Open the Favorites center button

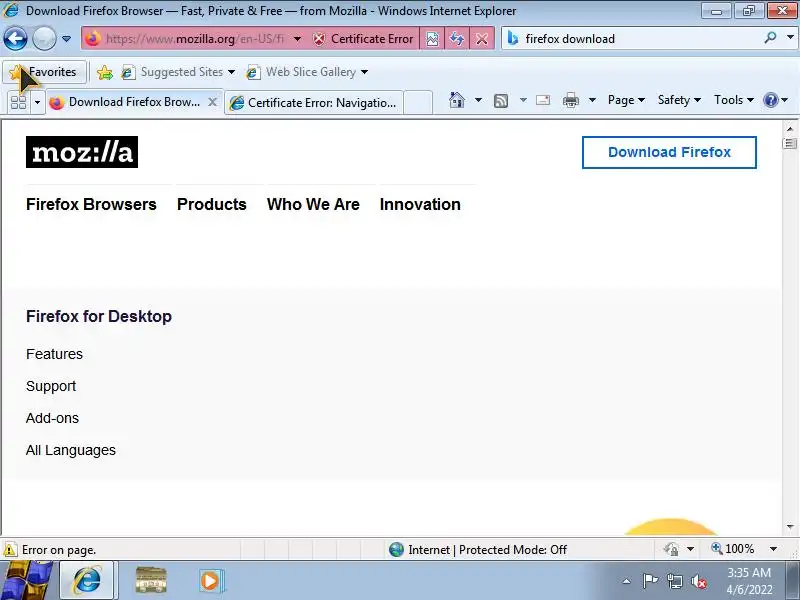coord(43,72)
